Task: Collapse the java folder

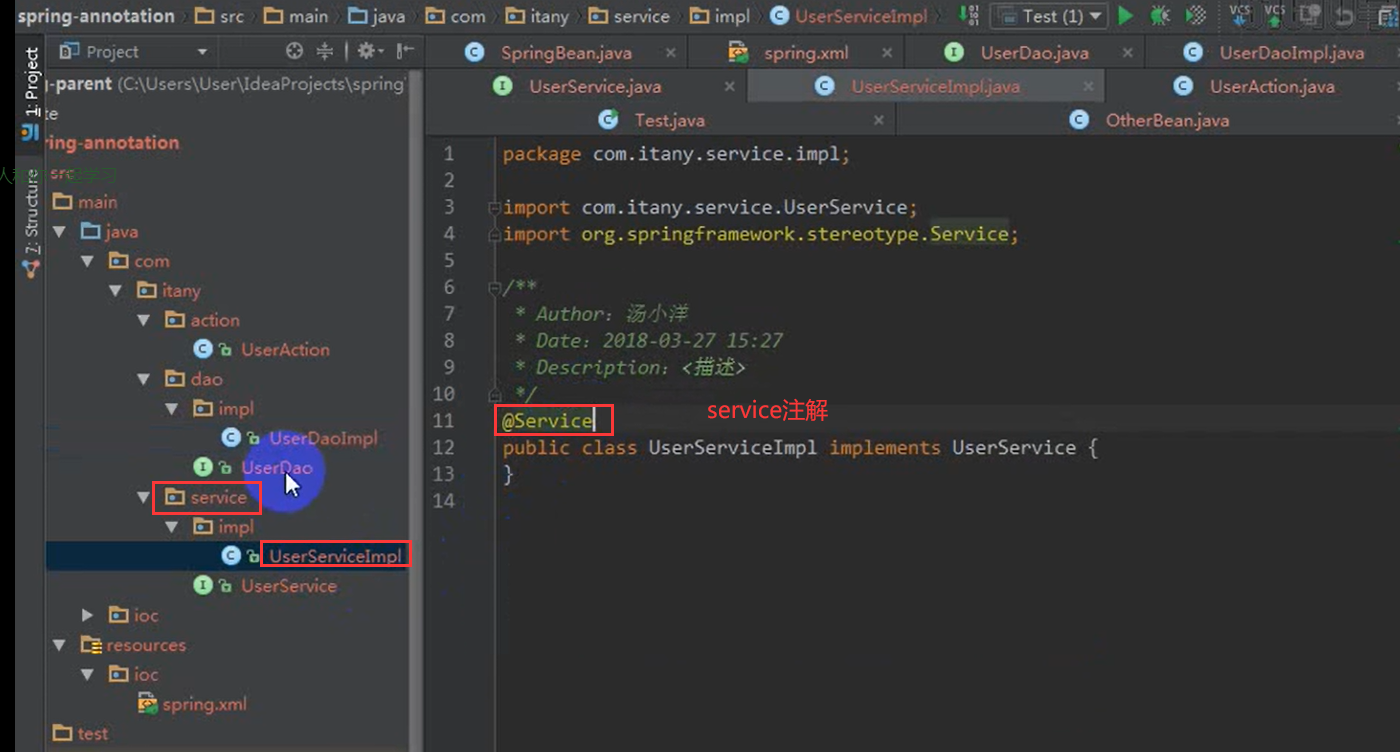Action: point(60,231)
